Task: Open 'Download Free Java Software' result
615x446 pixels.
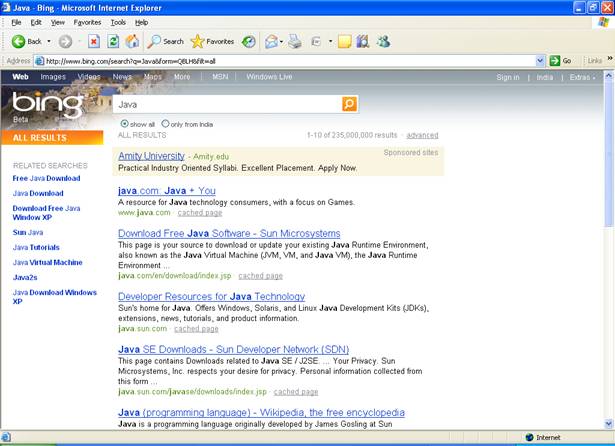Action: coord(229,233)
